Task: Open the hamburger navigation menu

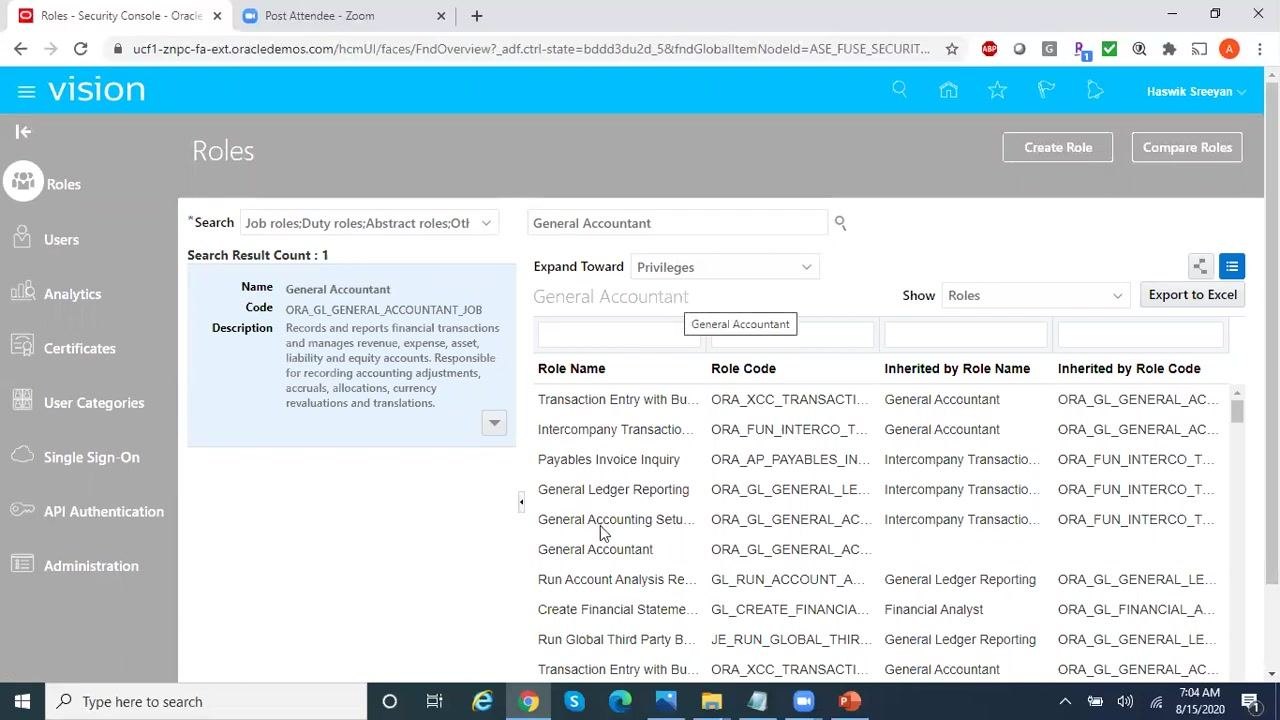Action: (27, 91)
